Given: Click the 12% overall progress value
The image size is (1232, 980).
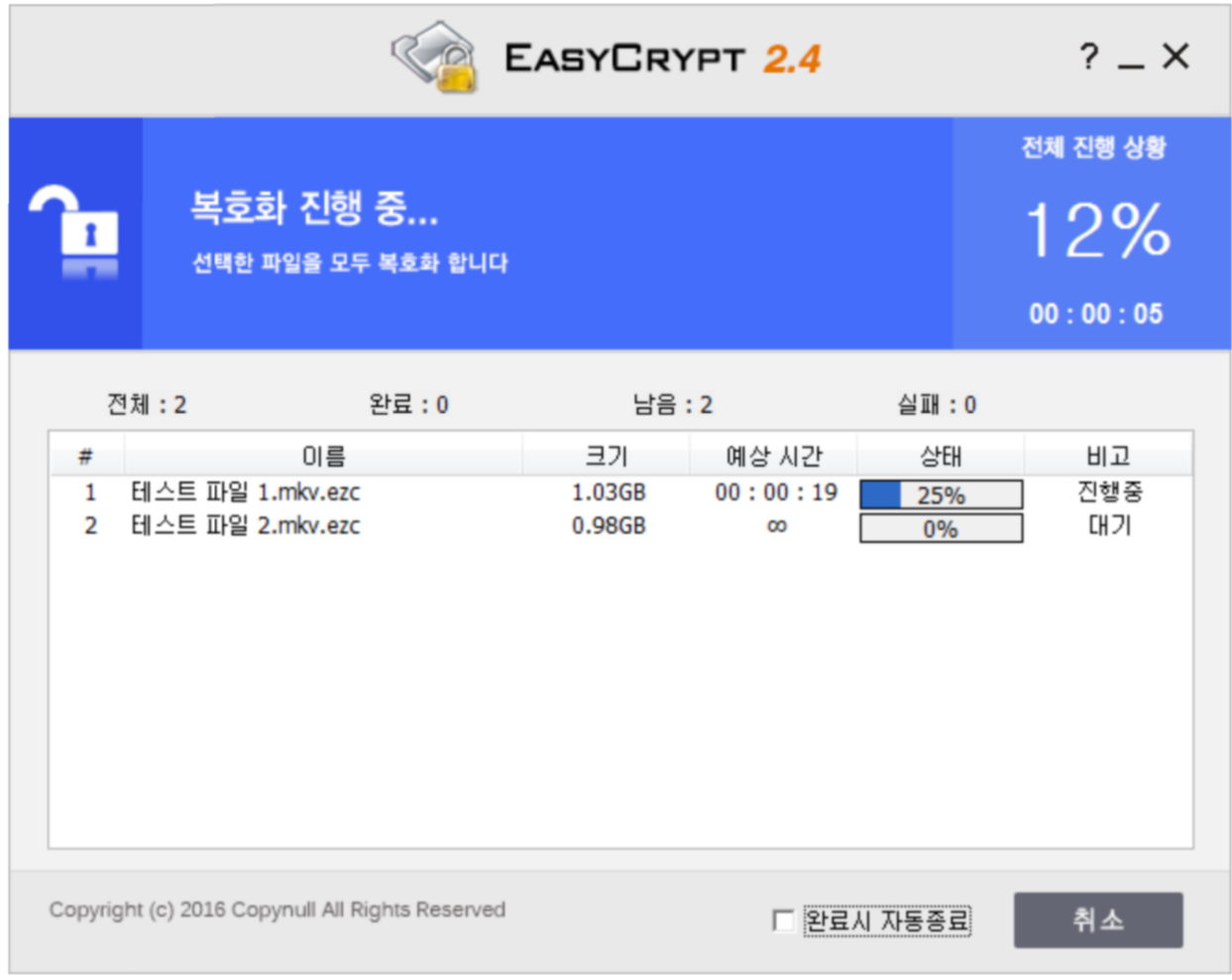Looking at the screenshot, I should pos(1098,230).
